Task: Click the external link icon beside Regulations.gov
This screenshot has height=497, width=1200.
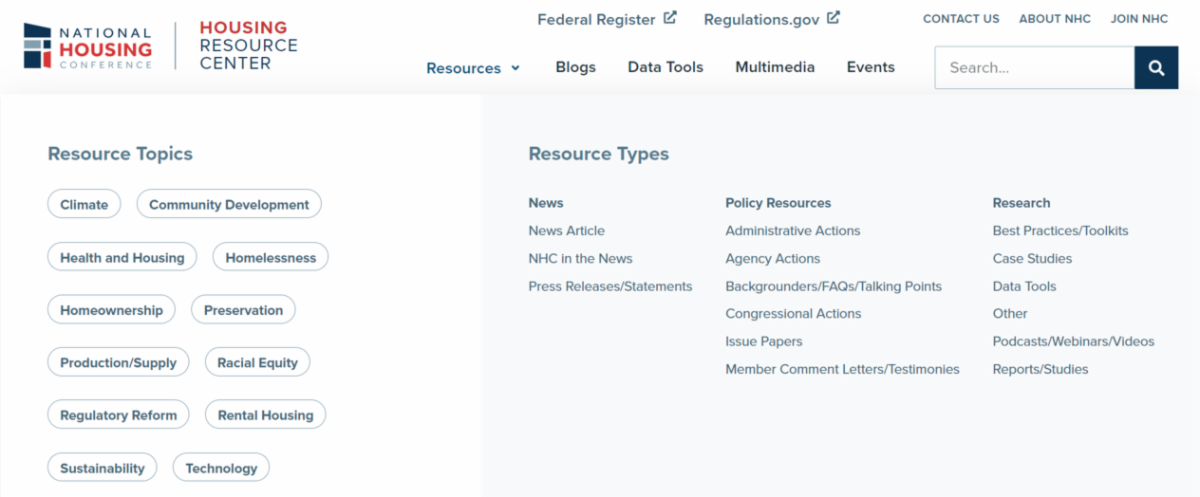Action: [833, 18]
